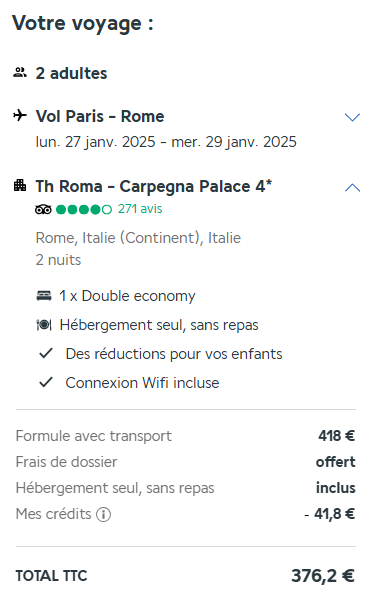Click the meal plan plate icon

click(x=44, y=325)
